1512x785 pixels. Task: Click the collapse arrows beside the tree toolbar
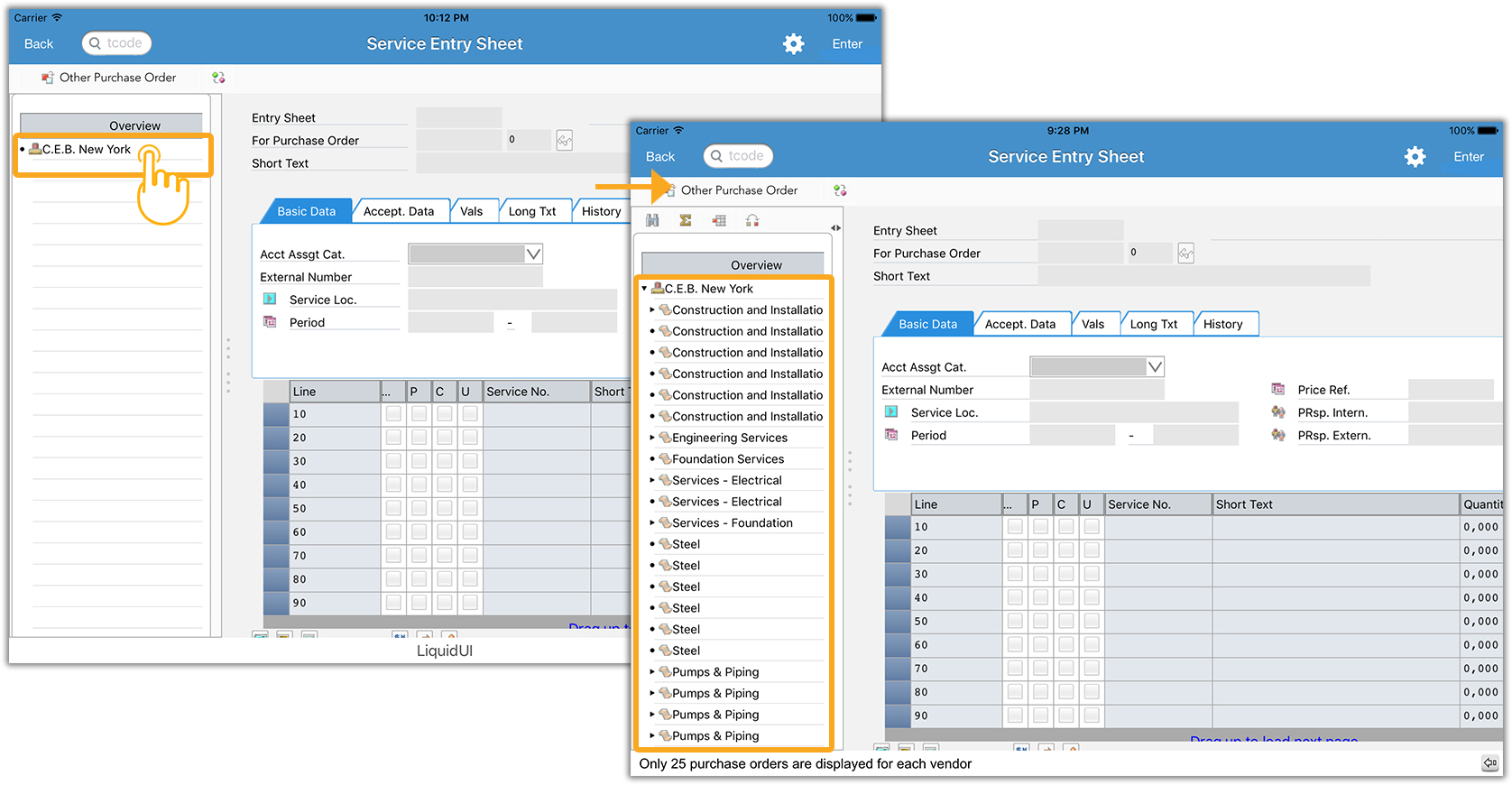835,228
